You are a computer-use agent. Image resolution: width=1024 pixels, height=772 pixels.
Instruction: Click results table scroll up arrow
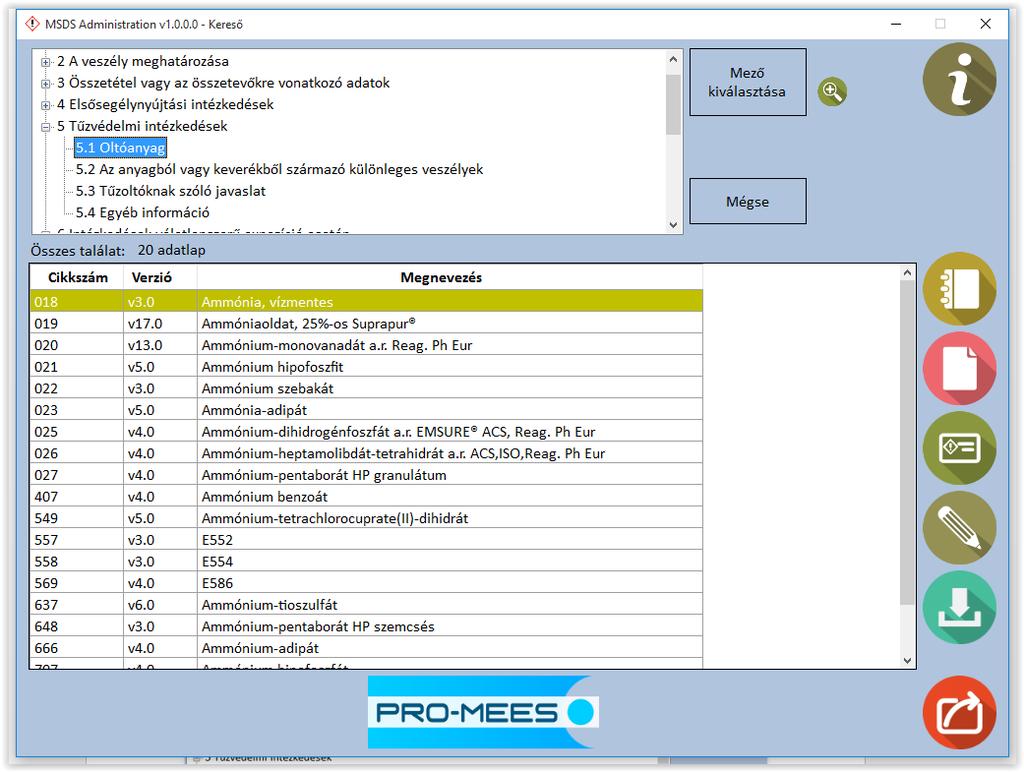(x=907, y=273)
